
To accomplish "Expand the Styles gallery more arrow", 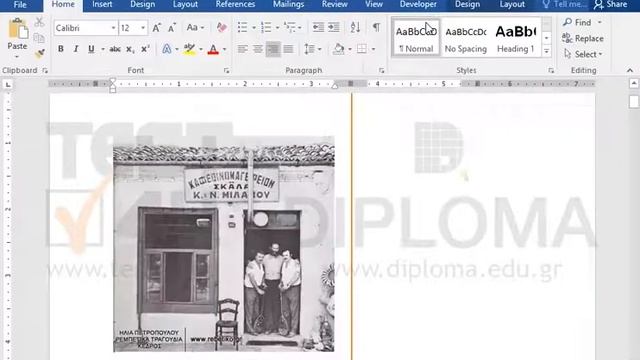I will pos(547,51).
